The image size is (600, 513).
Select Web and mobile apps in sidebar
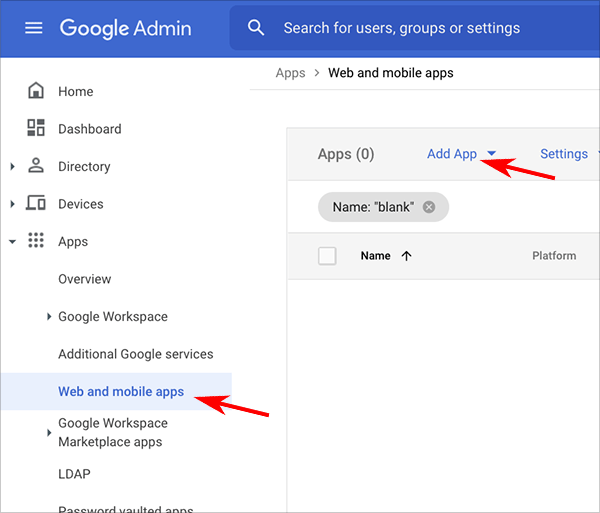[121, 392]
